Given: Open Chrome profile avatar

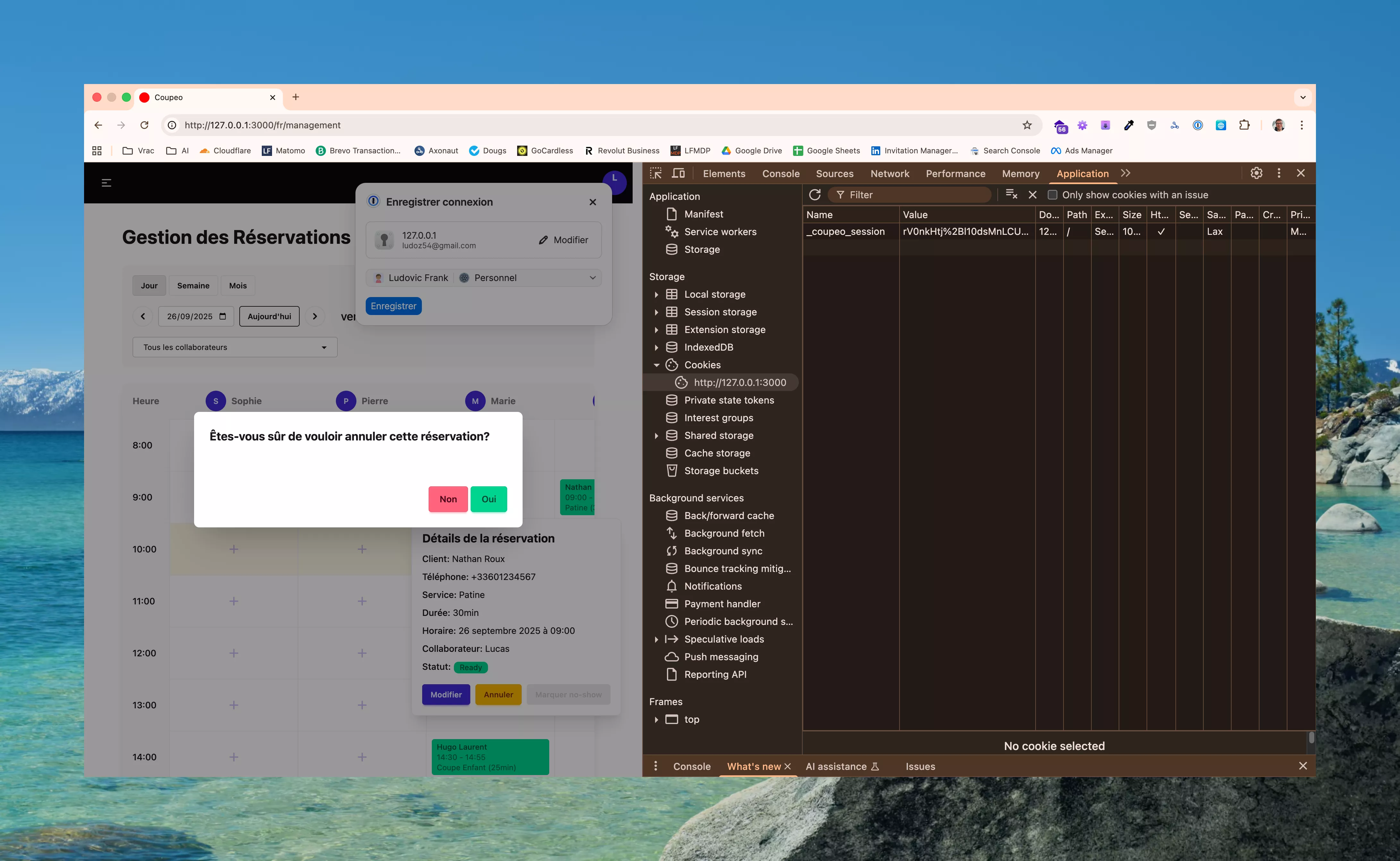Looking at the screenshot, I should [1278, 125].
